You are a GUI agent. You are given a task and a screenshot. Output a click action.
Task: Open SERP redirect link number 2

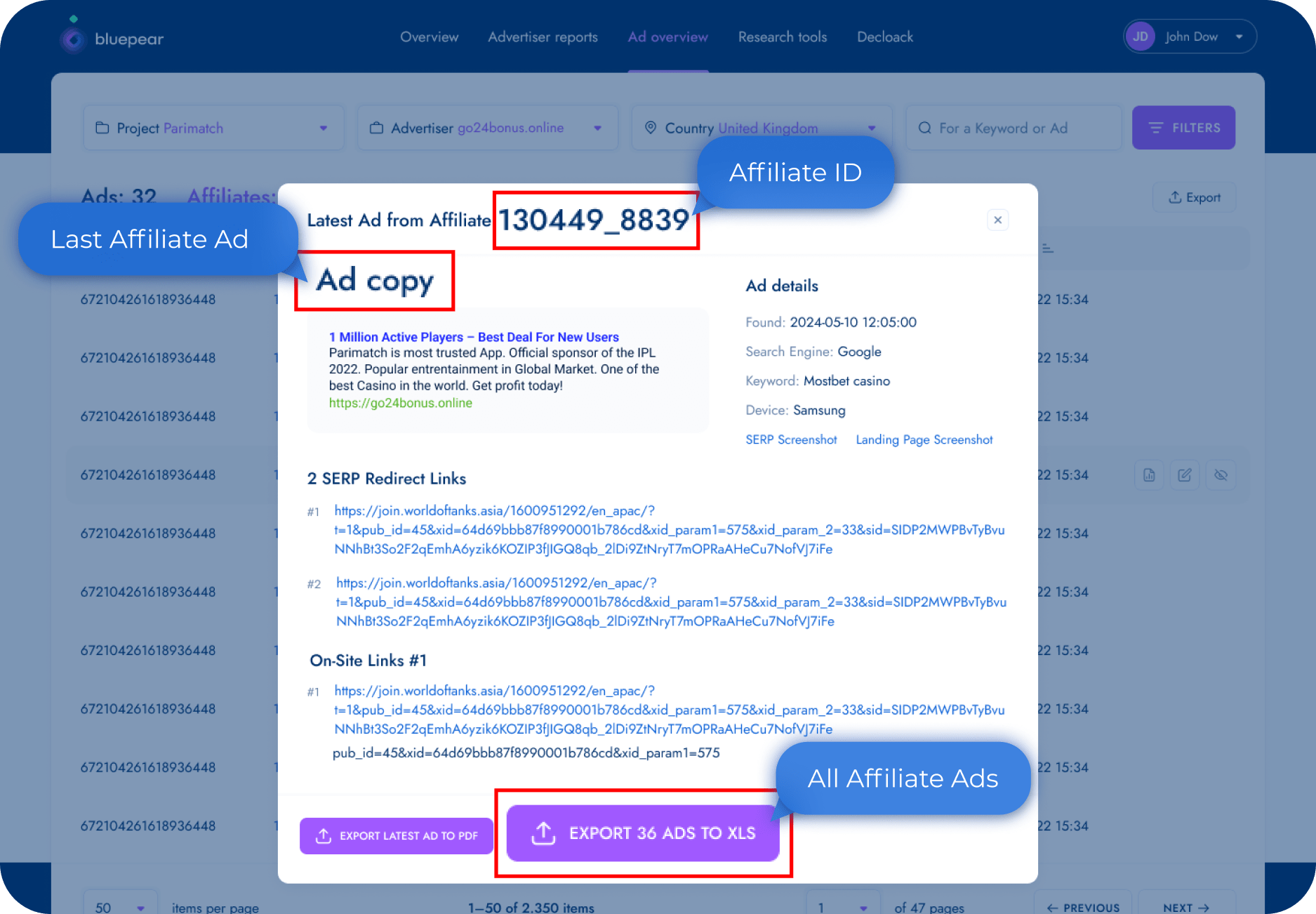click(670, 602)
